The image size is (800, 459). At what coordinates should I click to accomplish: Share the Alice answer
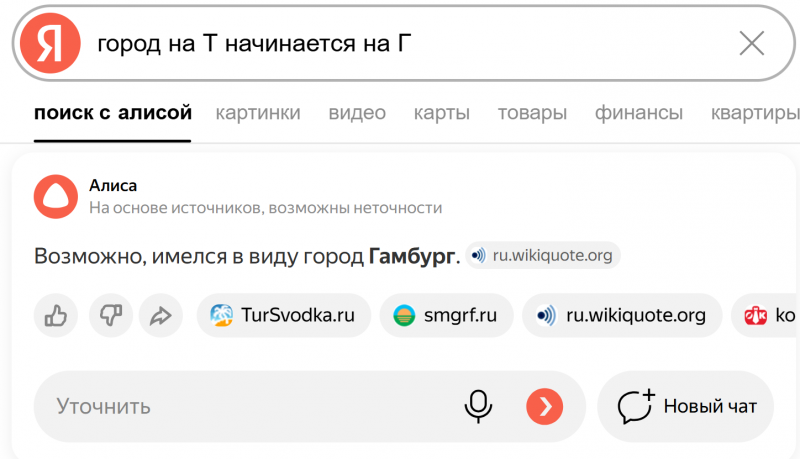tap(160, 316)
